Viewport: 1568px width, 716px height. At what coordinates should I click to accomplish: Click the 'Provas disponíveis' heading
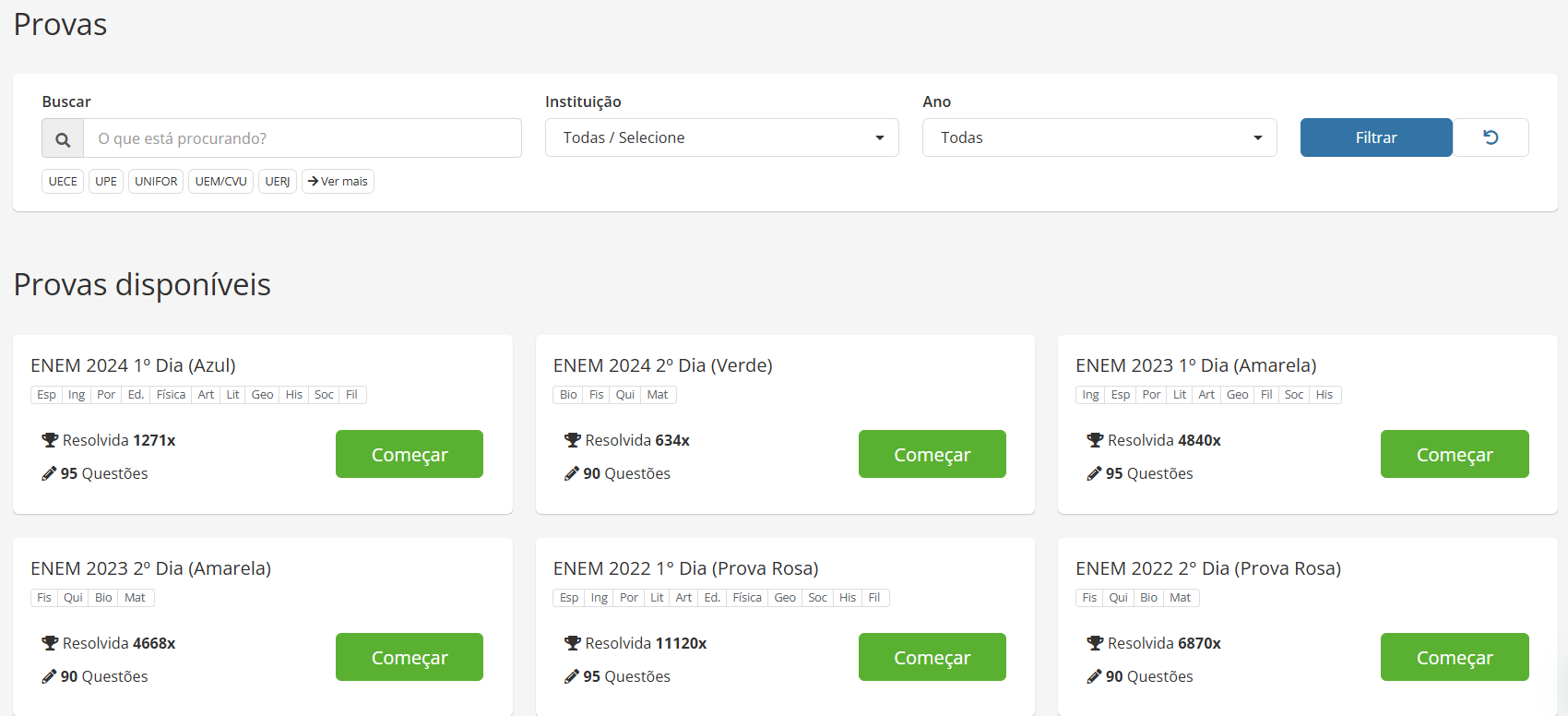[x=142, y=285]
